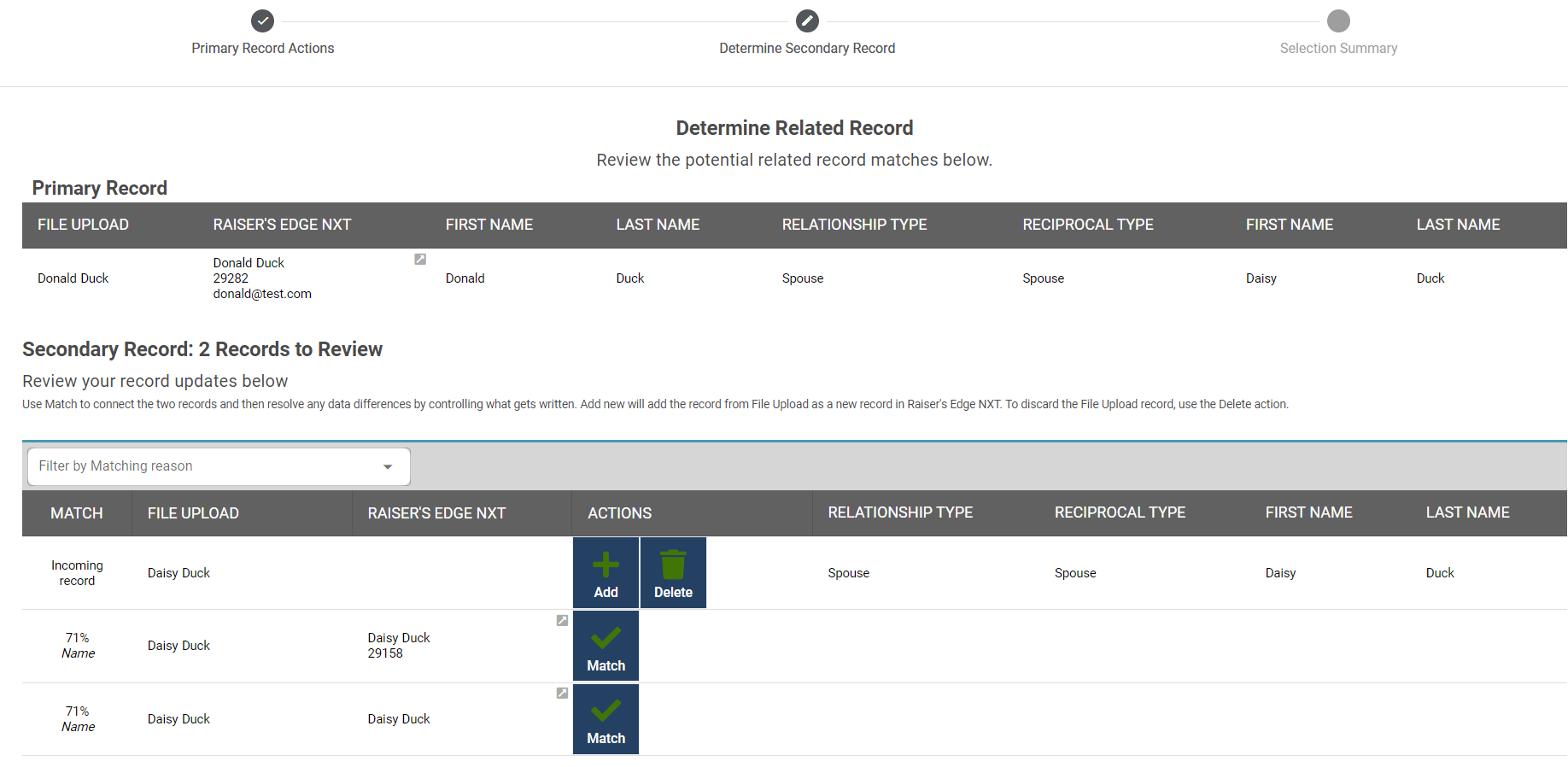Click the 29282 constituent ID
Image resolution: width=1568 pixels, height=767 pixels.
(231, 278)
